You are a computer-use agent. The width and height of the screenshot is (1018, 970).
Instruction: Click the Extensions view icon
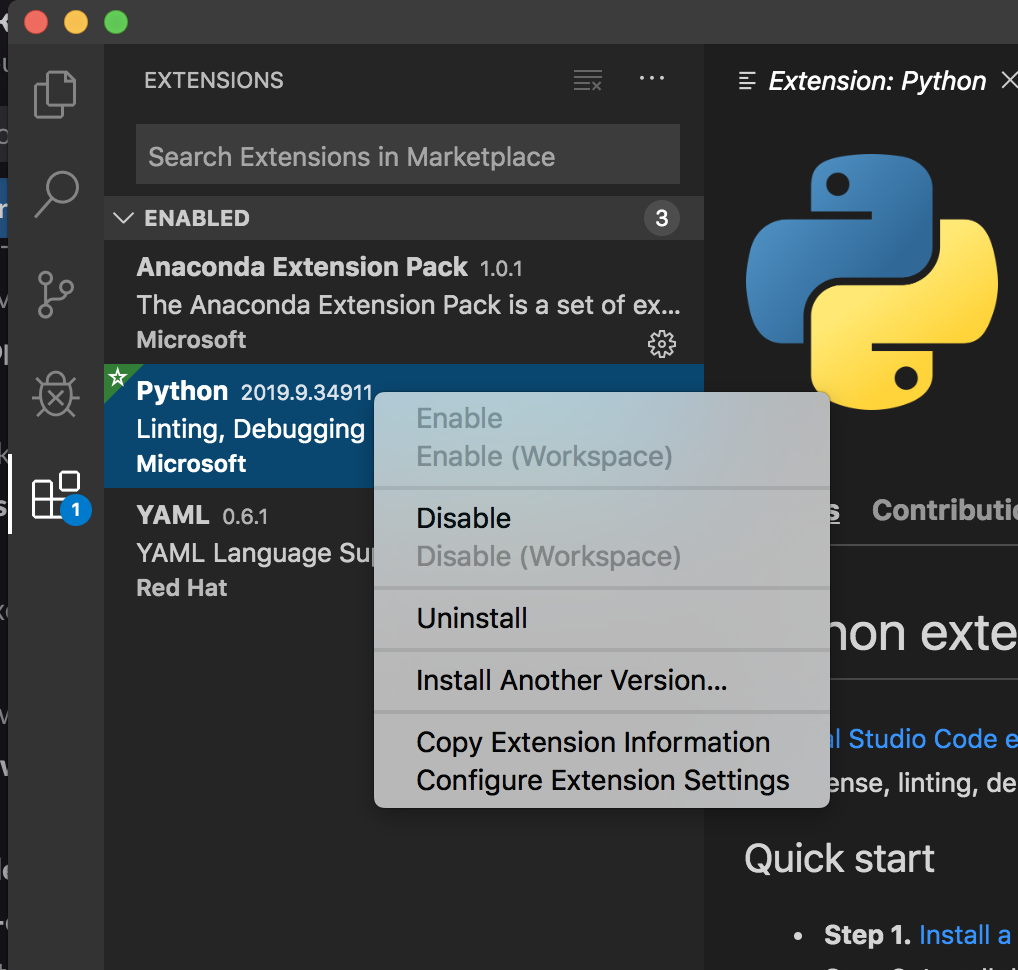(56, 496)
